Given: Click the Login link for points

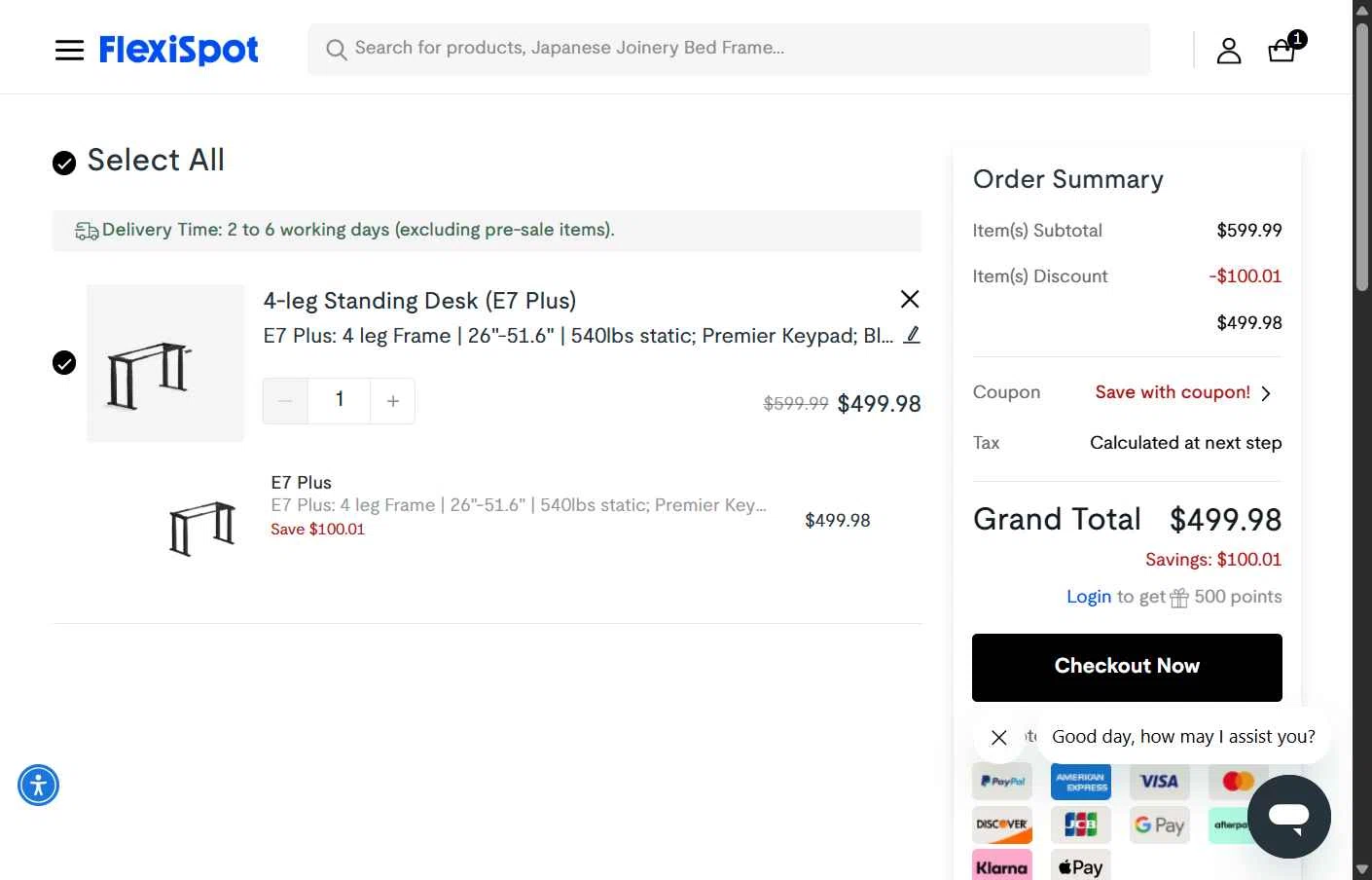Looking at the screenshot, I should point(1088,597).
